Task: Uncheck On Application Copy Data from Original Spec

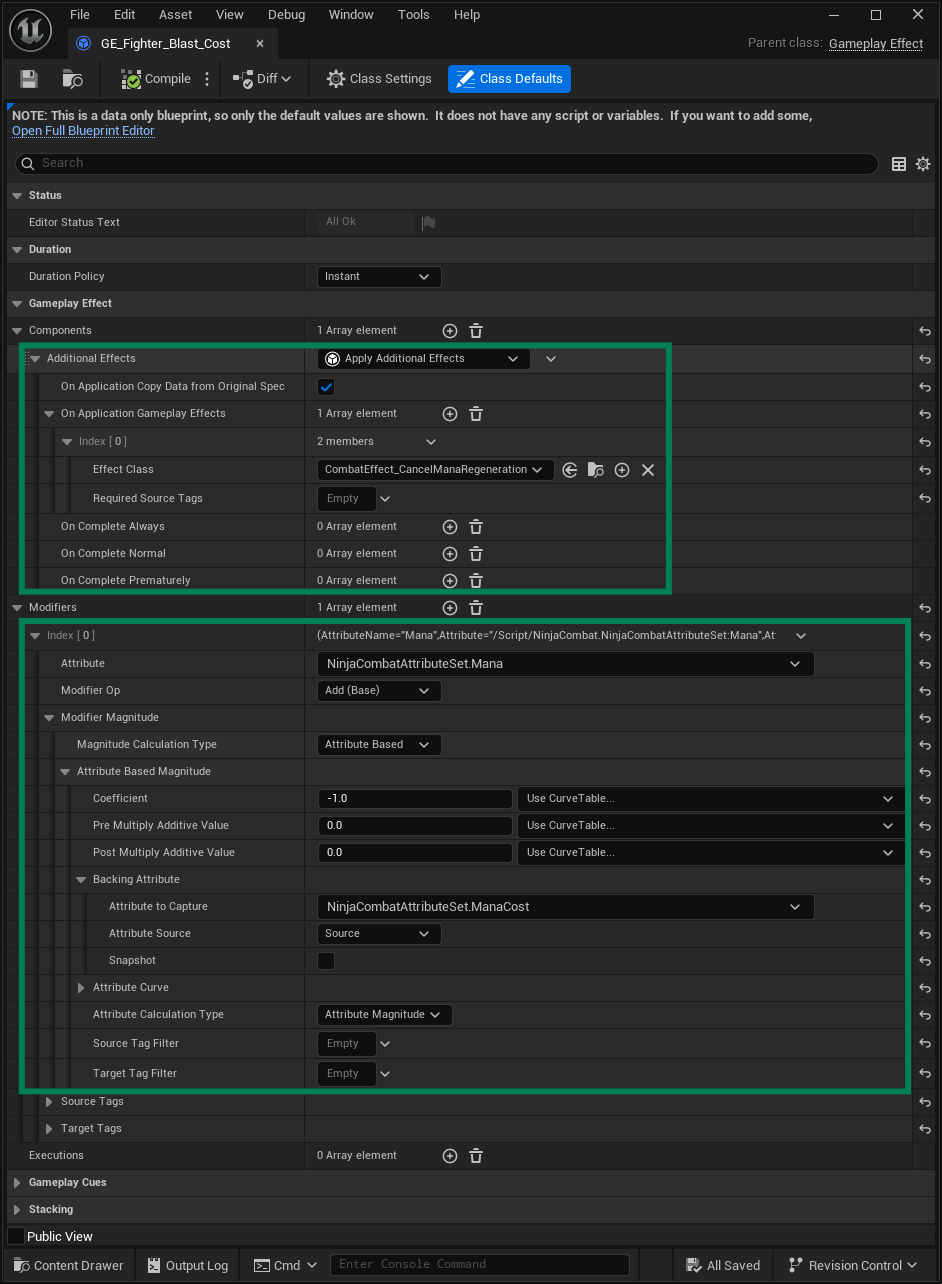Action: point(326,387)
